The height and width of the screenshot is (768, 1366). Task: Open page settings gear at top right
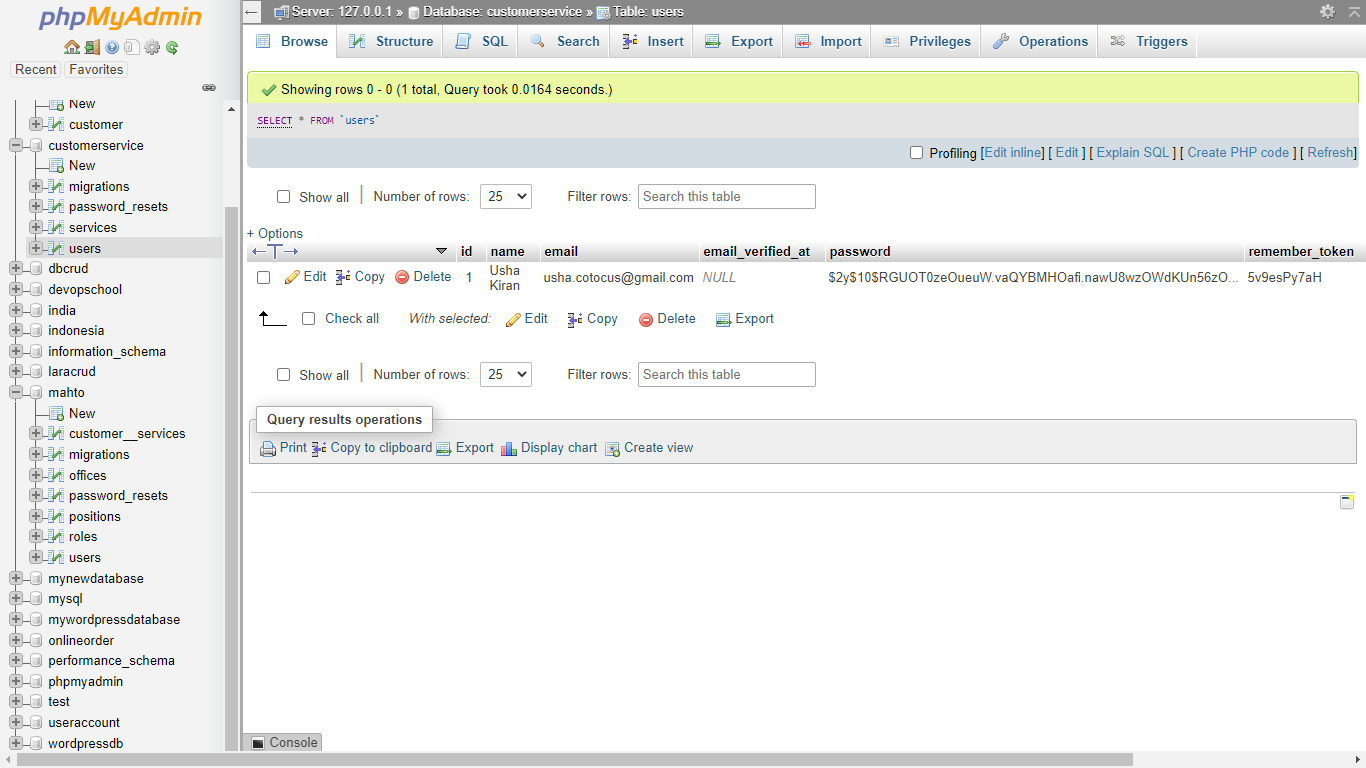pyautogui.click(x=1327, y=11)
